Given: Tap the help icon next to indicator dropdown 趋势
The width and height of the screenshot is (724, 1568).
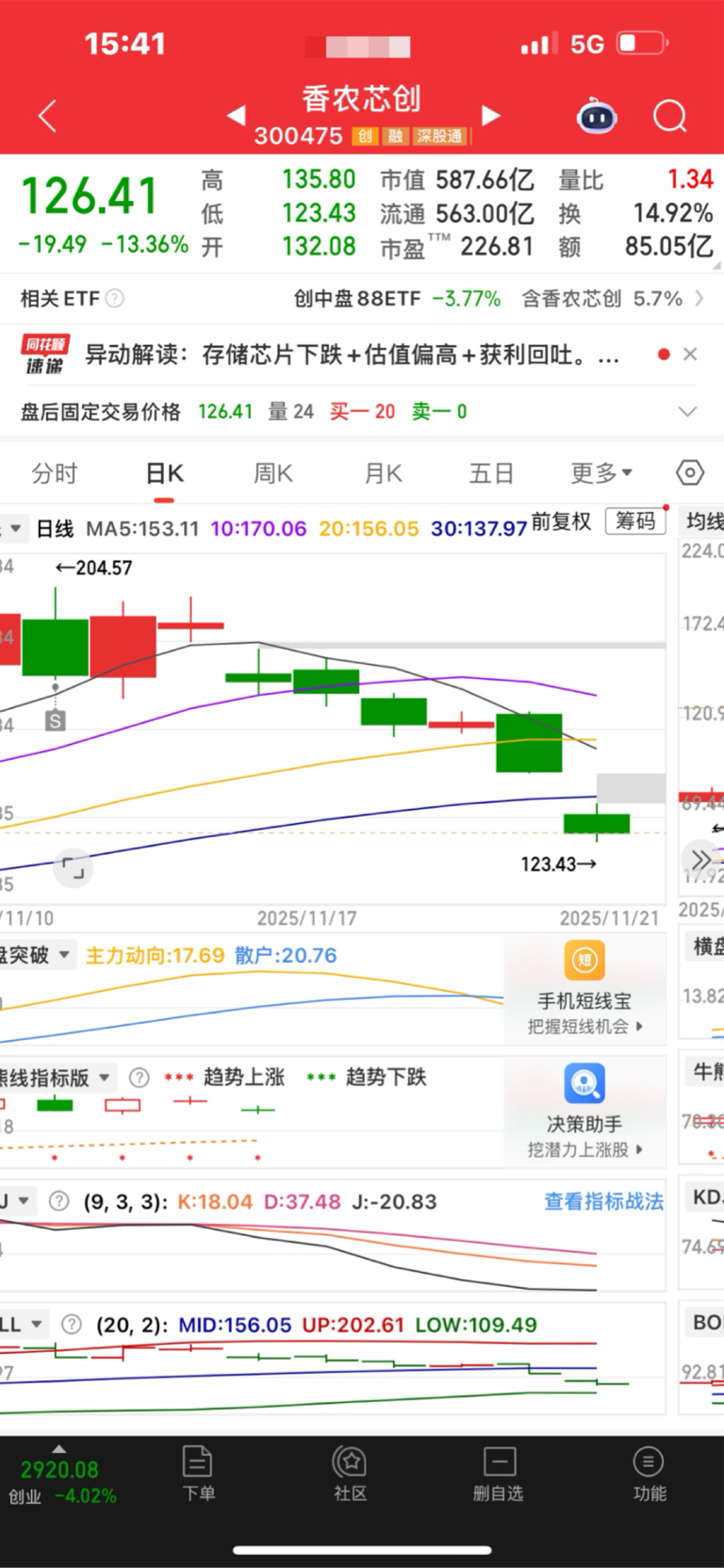Looking at the screenshot, I should tap(139, 1078).
